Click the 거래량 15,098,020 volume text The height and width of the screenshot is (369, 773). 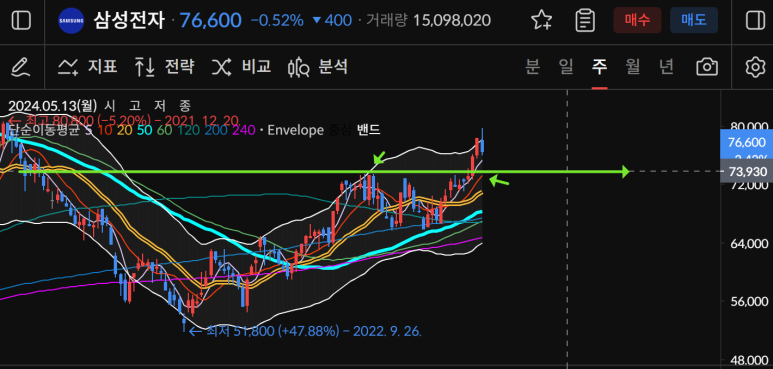(x=428, y=21)
